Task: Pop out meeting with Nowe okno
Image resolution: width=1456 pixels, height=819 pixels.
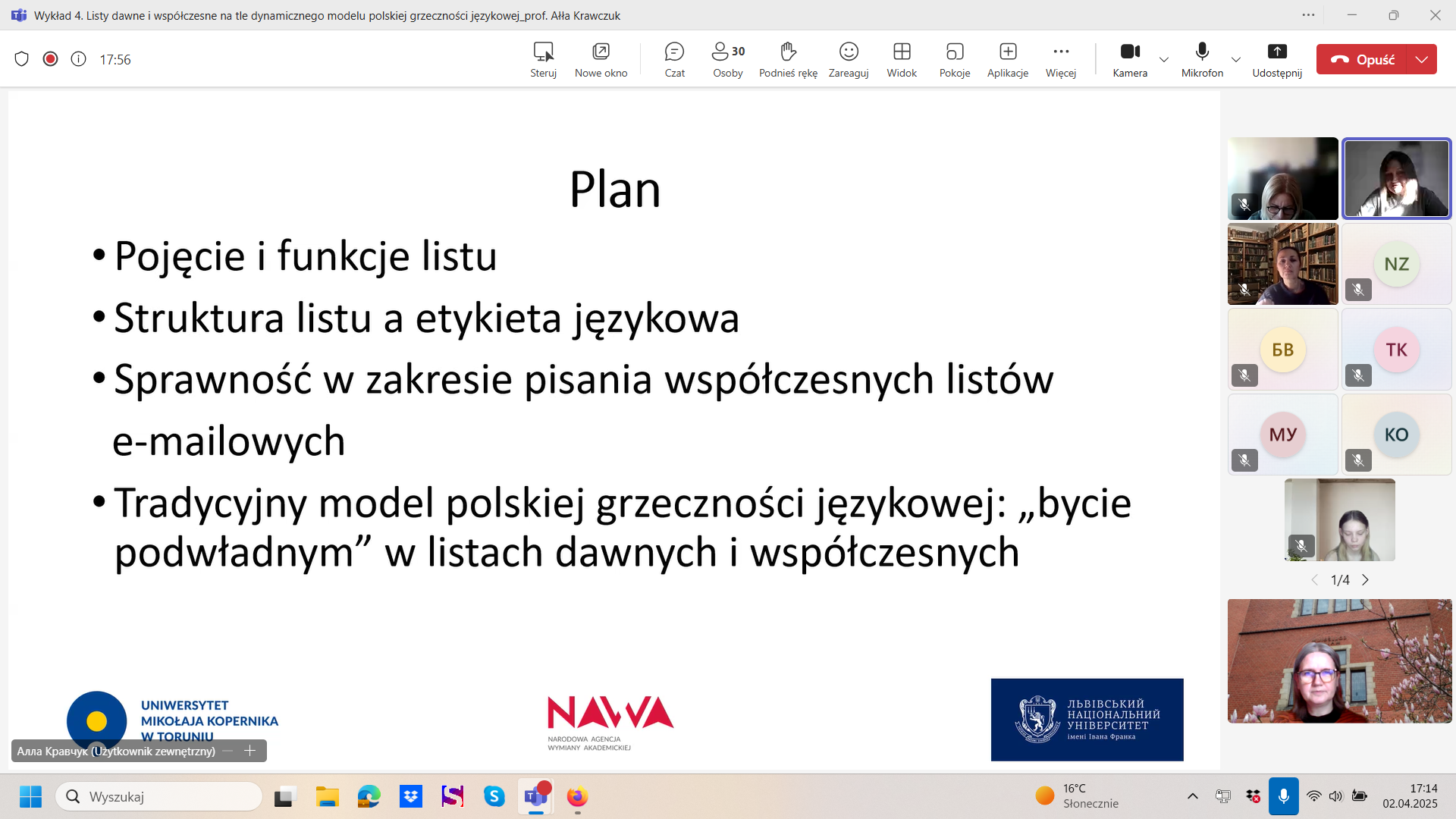Action: (601, 59)
